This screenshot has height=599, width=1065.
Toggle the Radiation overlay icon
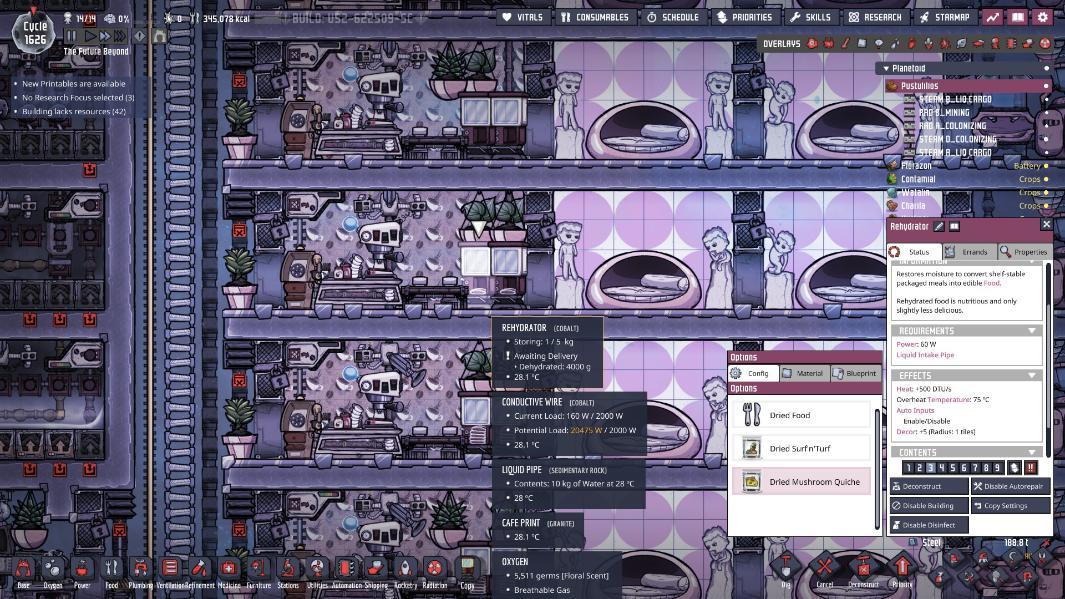click(1045, 43)
